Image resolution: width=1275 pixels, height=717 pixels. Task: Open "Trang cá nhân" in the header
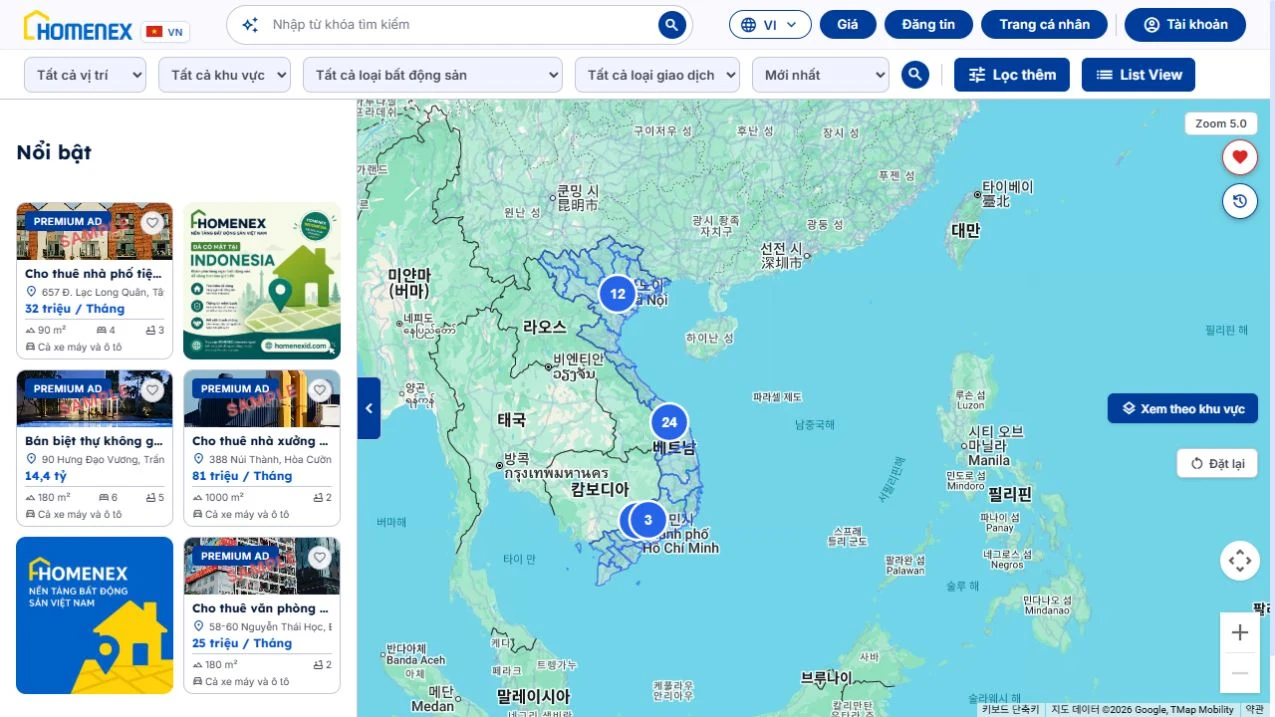pyautogui.click(x=1045, y=25)
